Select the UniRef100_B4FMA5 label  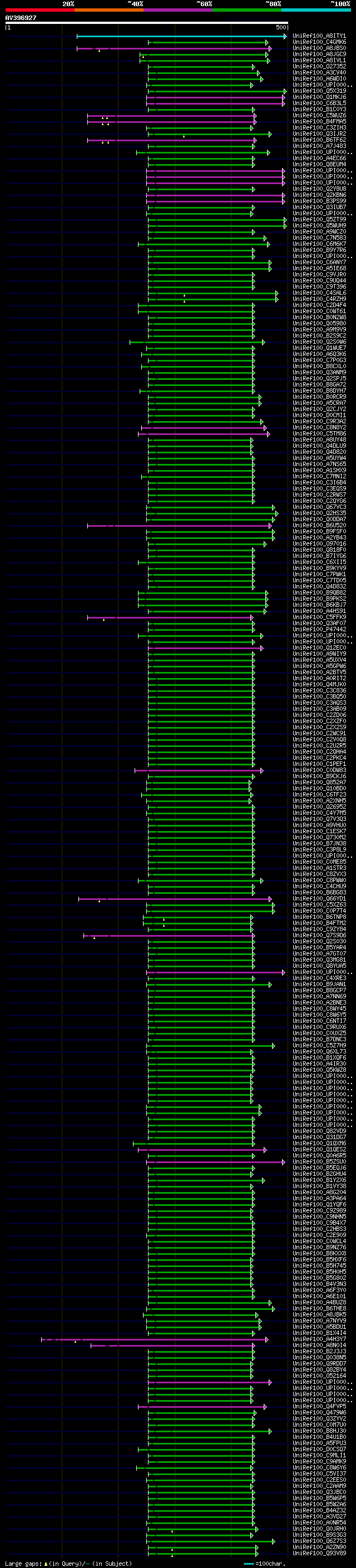(319, 122)
